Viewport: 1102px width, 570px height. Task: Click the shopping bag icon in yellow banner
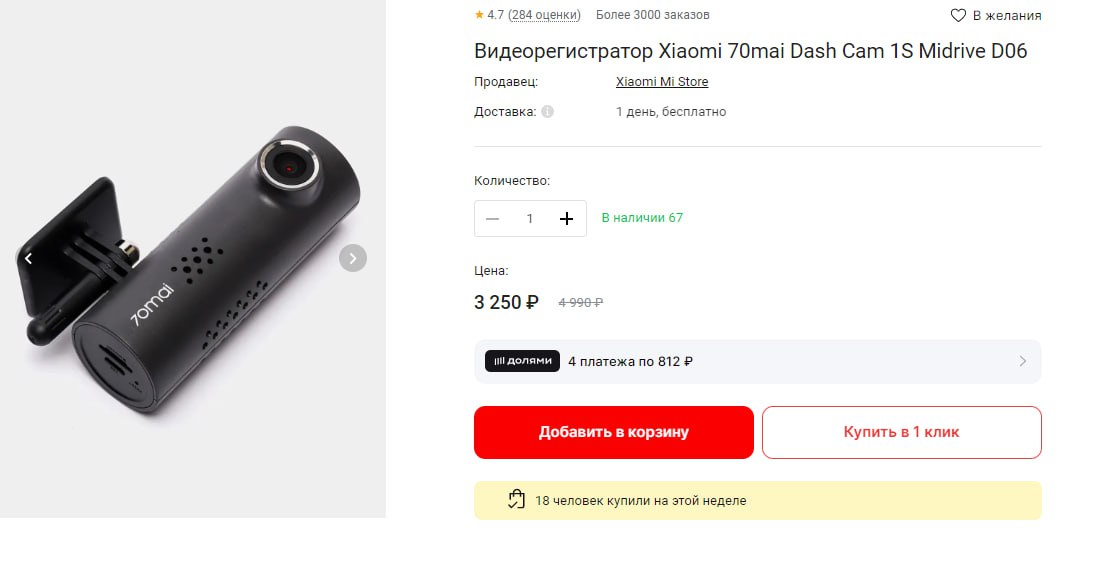pos(516,500)
